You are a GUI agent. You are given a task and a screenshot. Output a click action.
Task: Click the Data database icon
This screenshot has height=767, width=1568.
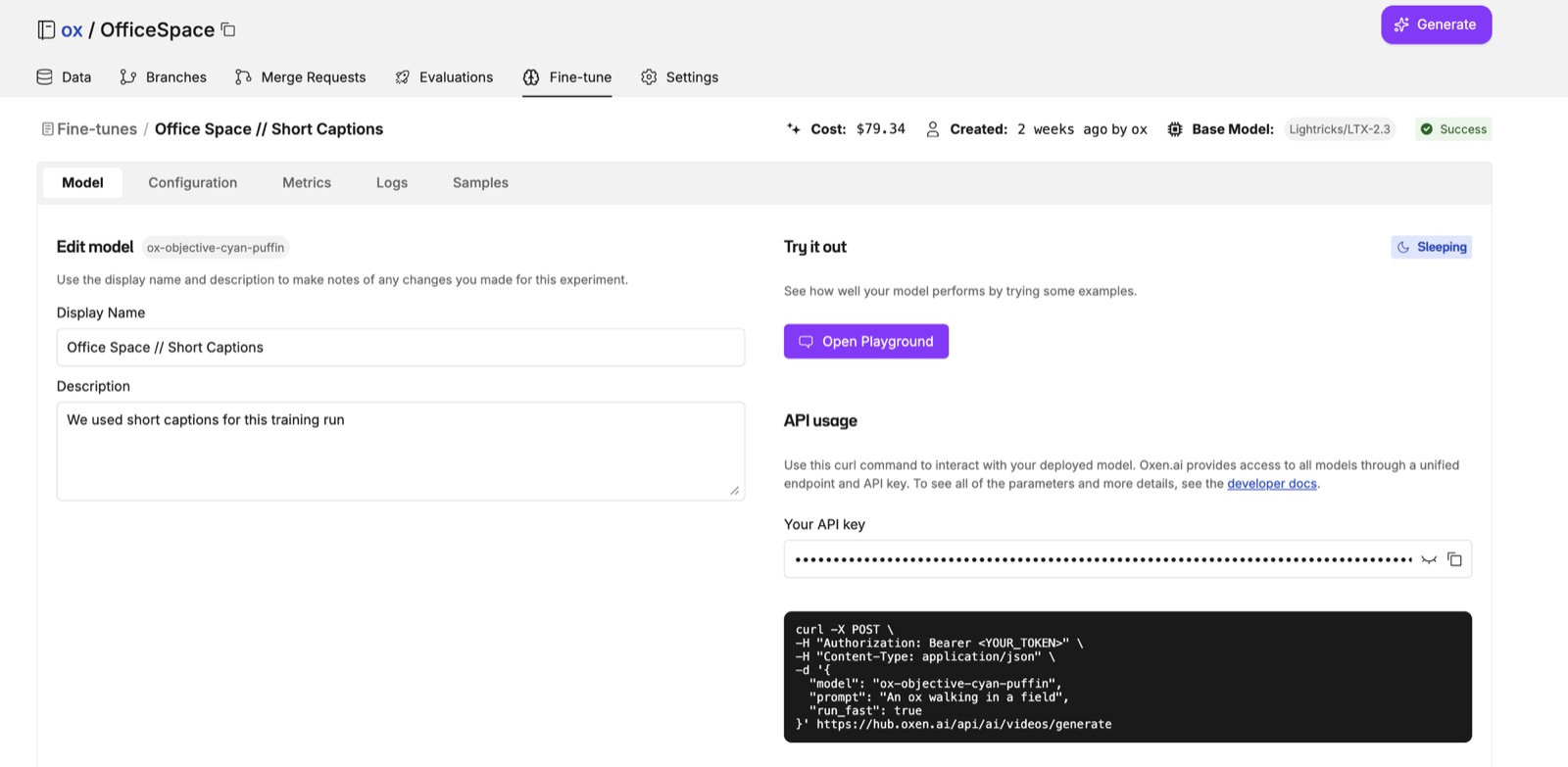[44, 76]
